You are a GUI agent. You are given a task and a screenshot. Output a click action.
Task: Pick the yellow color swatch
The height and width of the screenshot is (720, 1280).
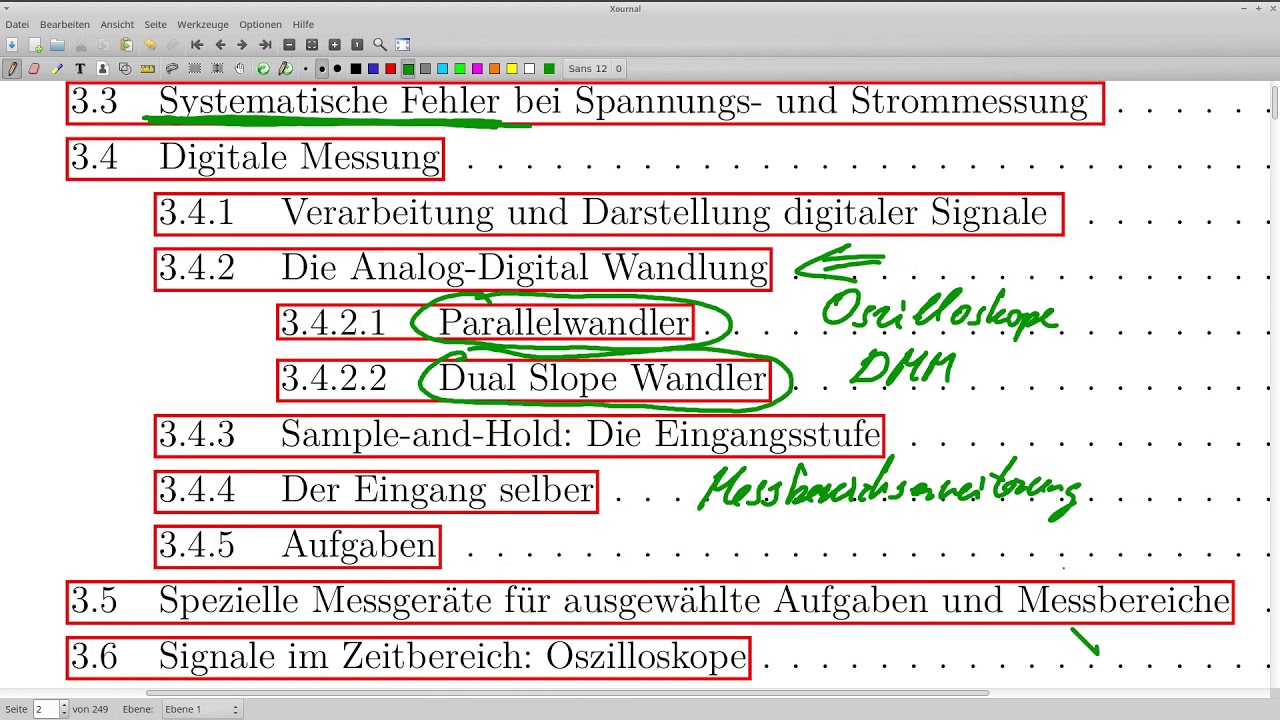[512, 69]
